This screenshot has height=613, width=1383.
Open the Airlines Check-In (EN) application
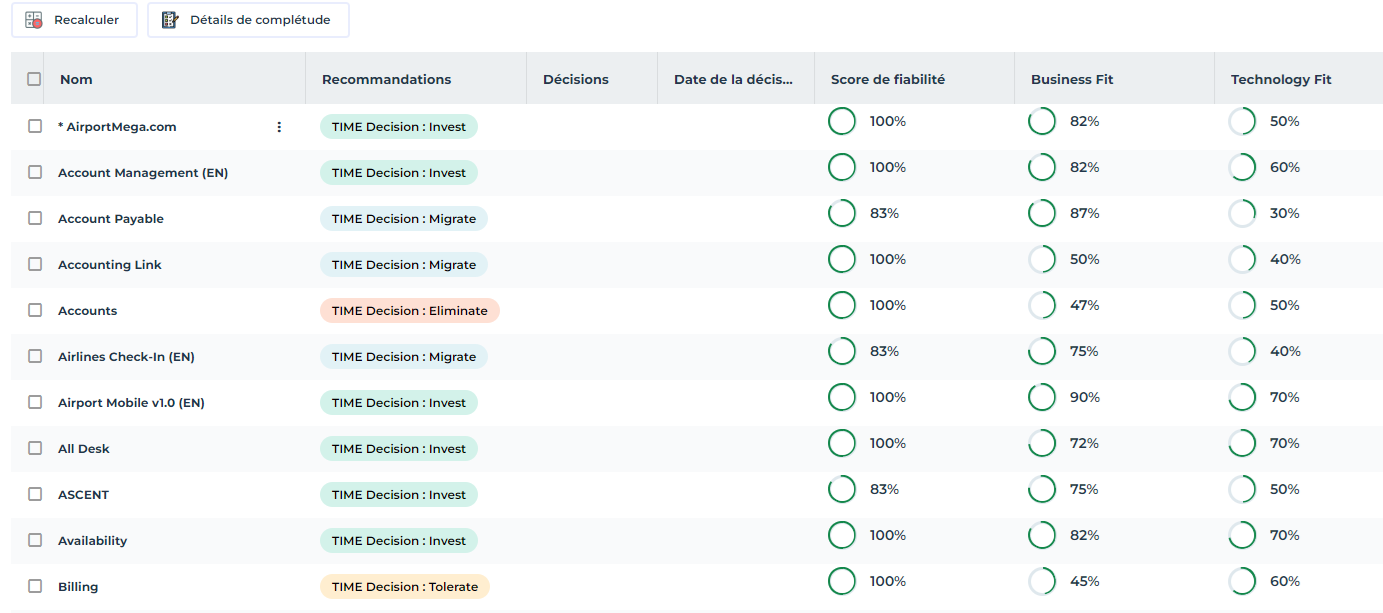tap(126, 357)
